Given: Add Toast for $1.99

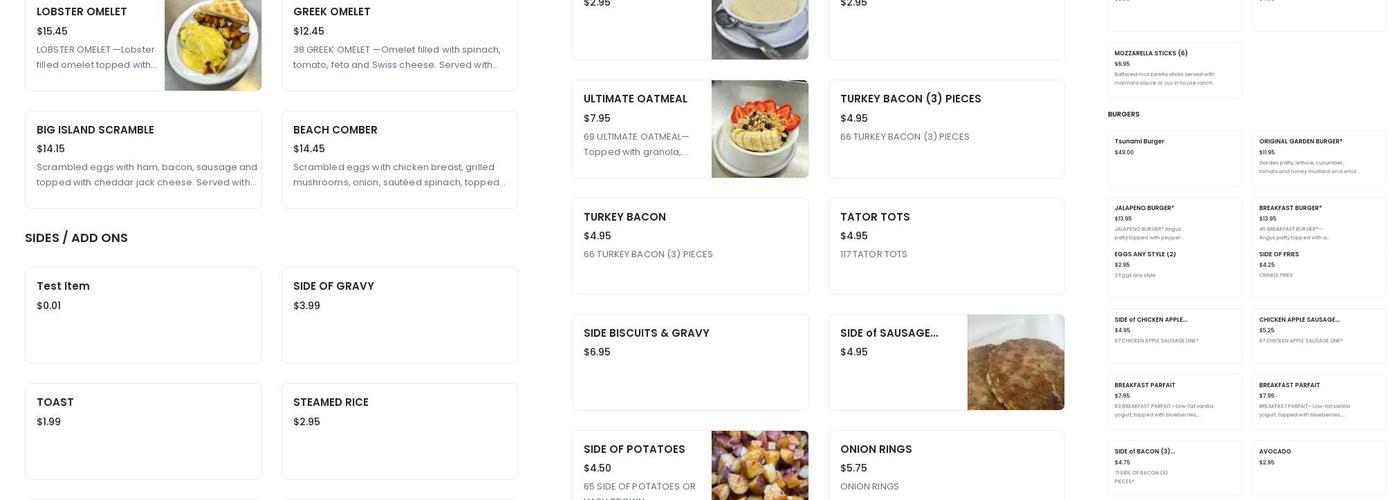Looking at the screenshot, I should coord(143,431).
